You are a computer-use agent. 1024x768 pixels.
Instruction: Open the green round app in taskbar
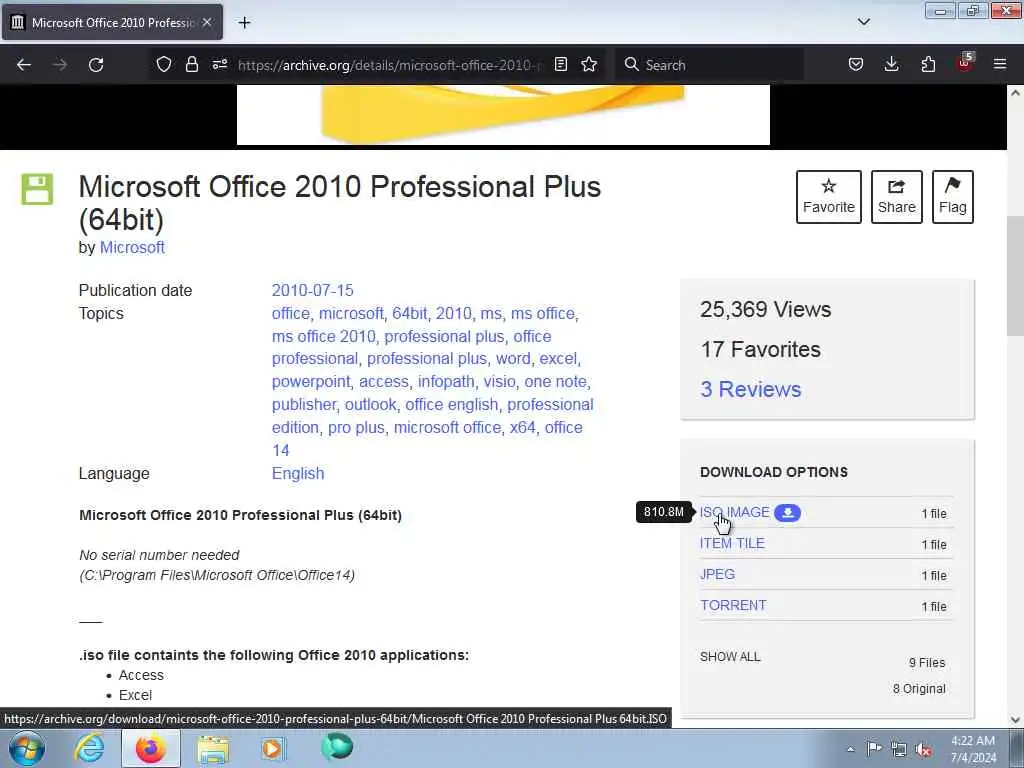[337, 747]
